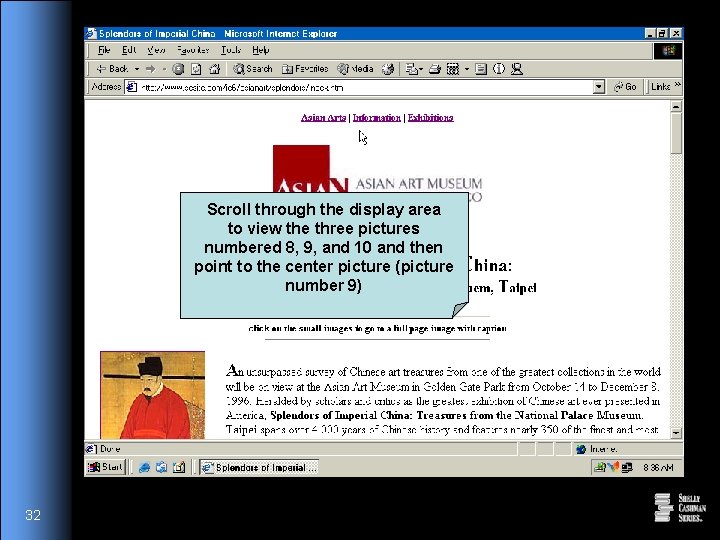Expand the Links toolbar chevron
The width and height of the screenshot is (720, 540).
coord(677,85)
